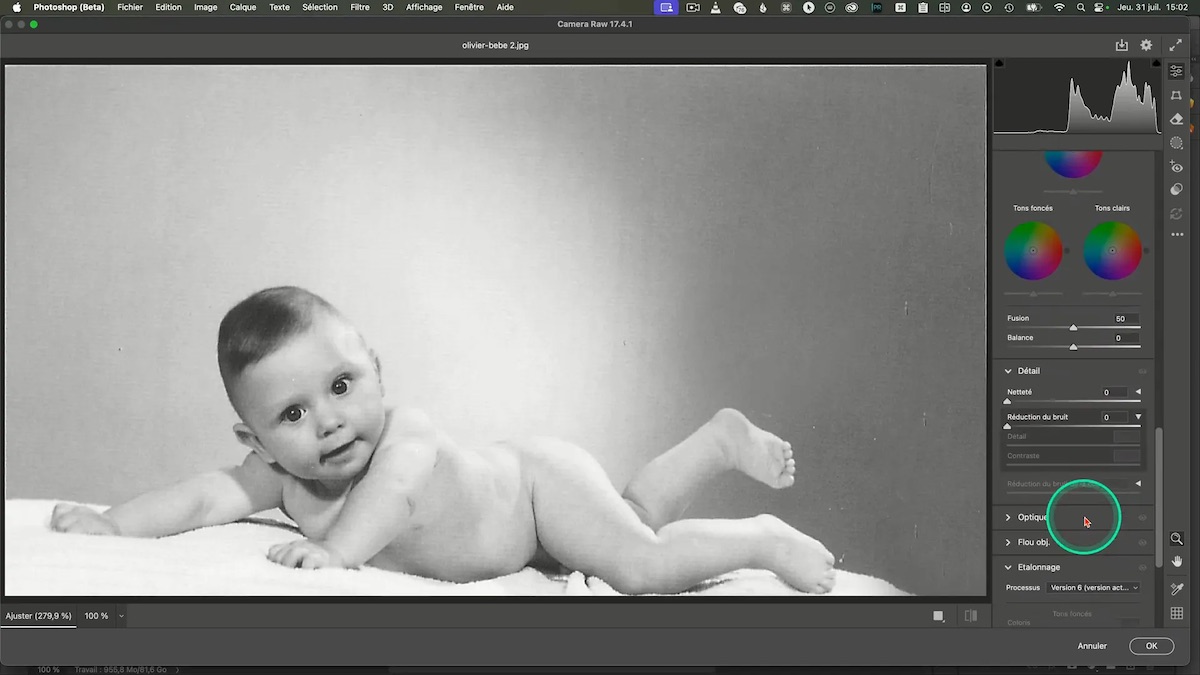Expand the Optique section
The width and height of the screenshot is (1200, 675).
pos(1008,517)
